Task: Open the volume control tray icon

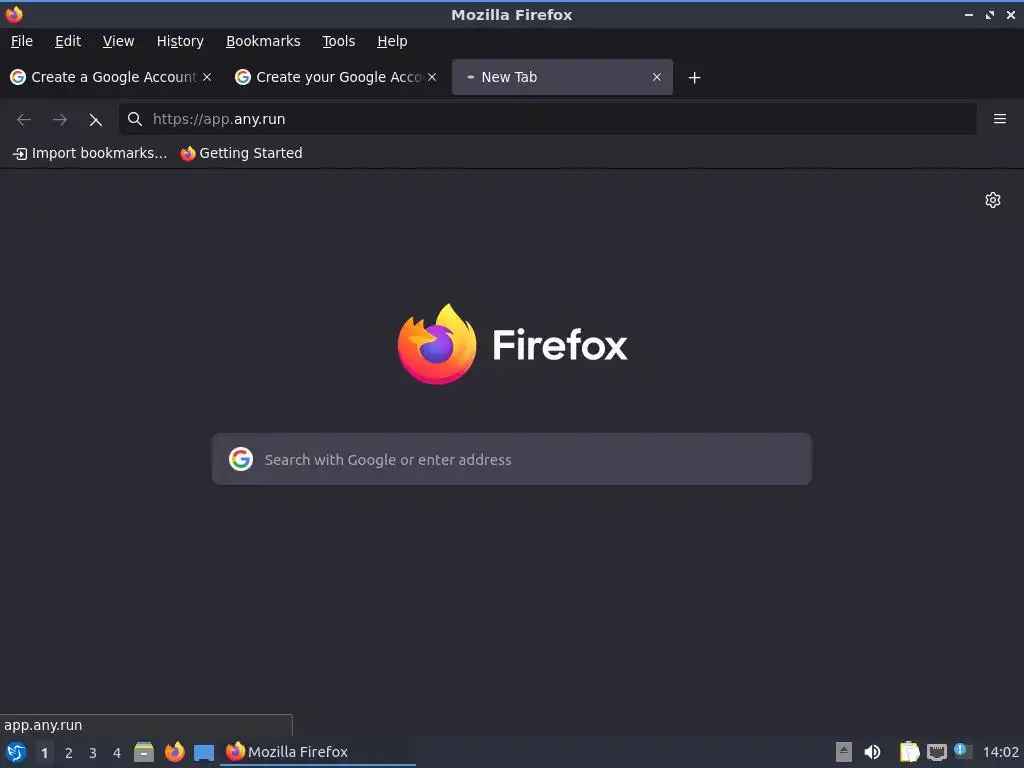Action: point(872,752)
